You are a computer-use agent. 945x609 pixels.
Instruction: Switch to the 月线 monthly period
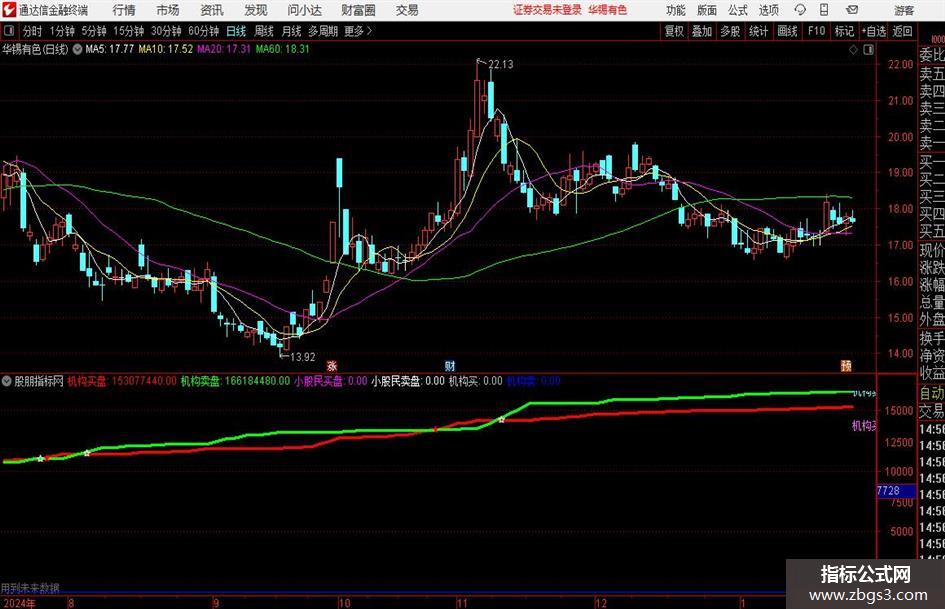point(291,31)
